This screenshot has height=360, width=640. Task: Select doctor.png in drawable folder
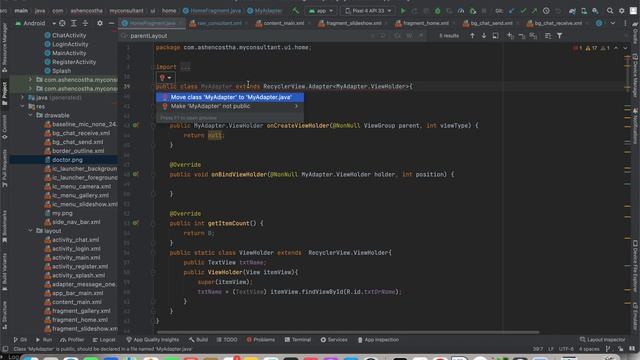63,160
